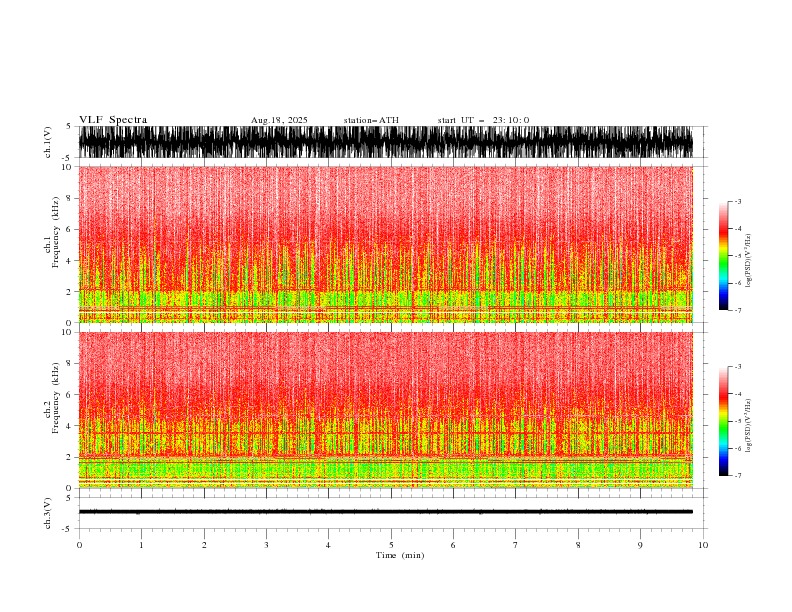Click the date "Aug.18, 2025" in header
The height and width of the screenshot is (612, 792).
[x=279, y=120]
